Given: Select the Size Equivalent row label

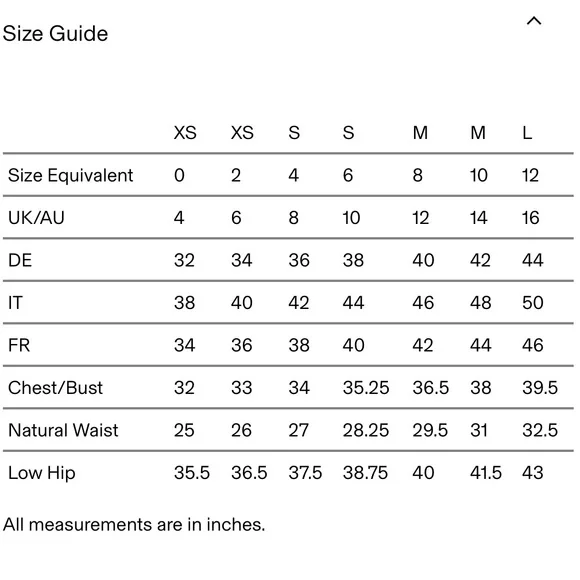Looking at the screenshot, I should [x=70, y=175].
